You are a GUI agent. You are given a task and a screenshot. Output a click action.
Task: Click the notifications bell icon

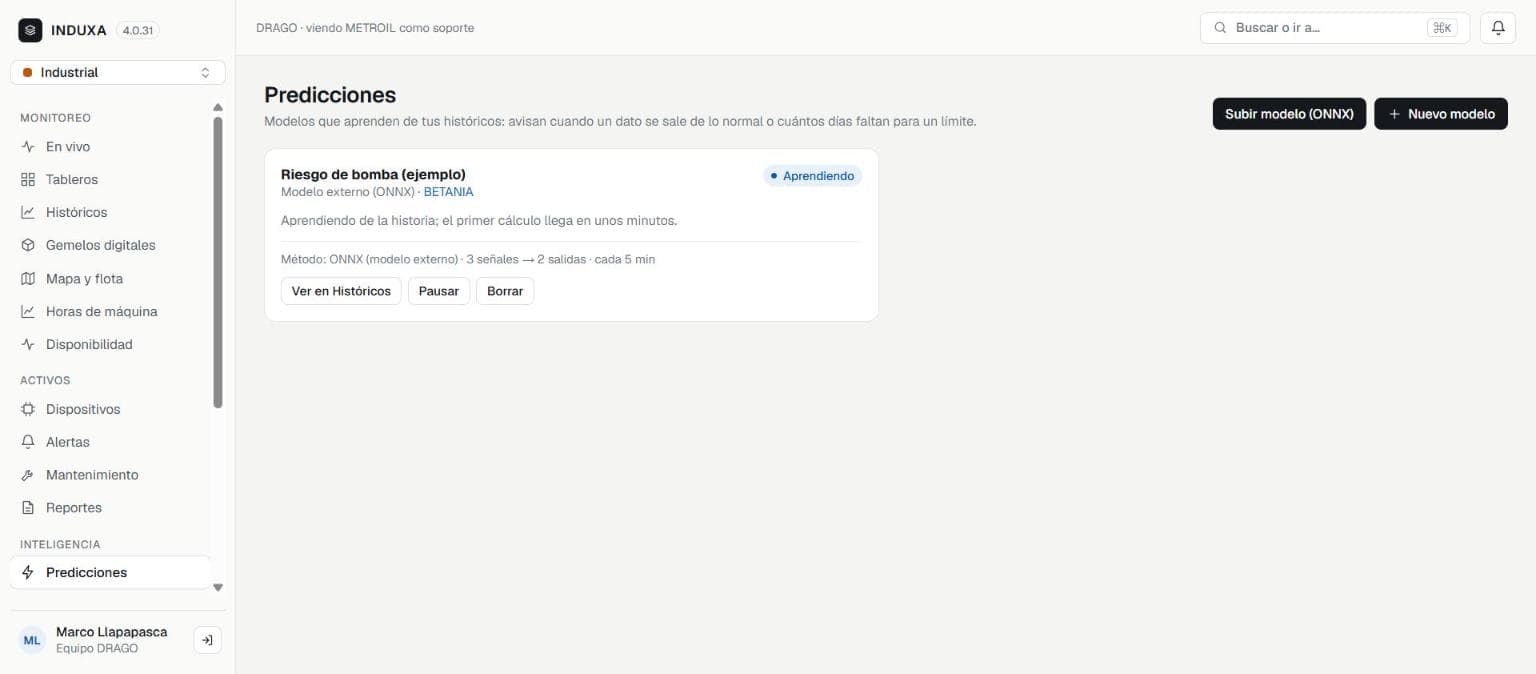pos(1497,28)
